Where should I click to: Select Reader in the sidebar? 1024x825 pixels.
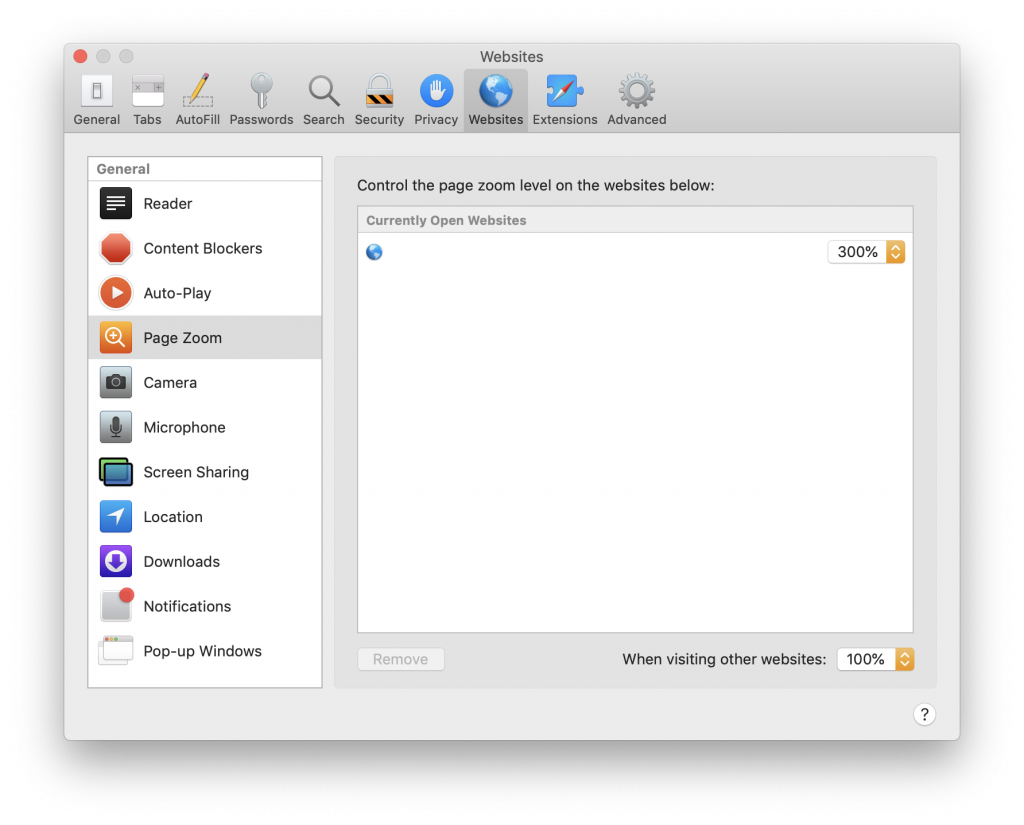pyautogui.click(x=205, y=204)
